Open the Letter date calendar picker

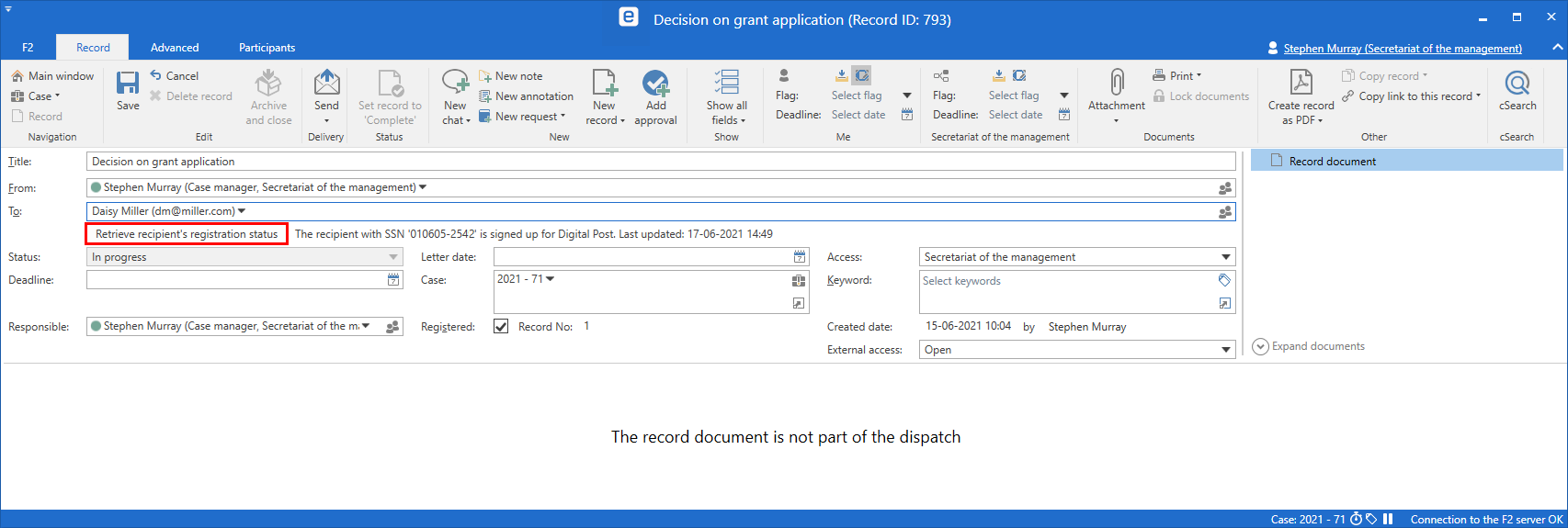click(800, 257)
